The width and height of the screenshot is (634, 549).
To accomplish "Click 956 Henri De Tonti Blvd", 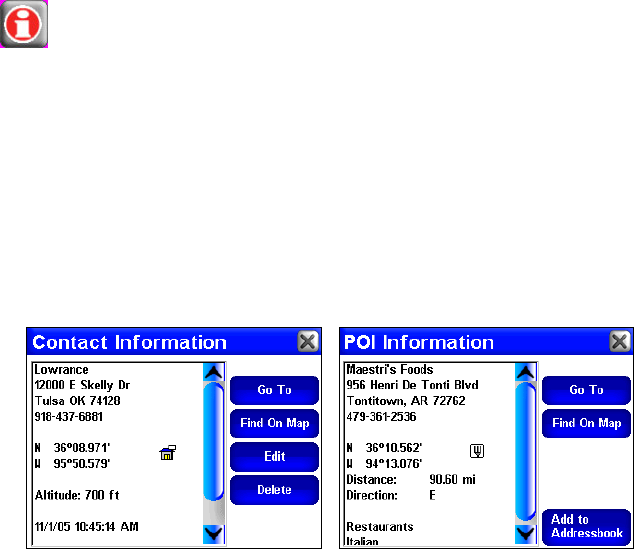I will (412, 385).
